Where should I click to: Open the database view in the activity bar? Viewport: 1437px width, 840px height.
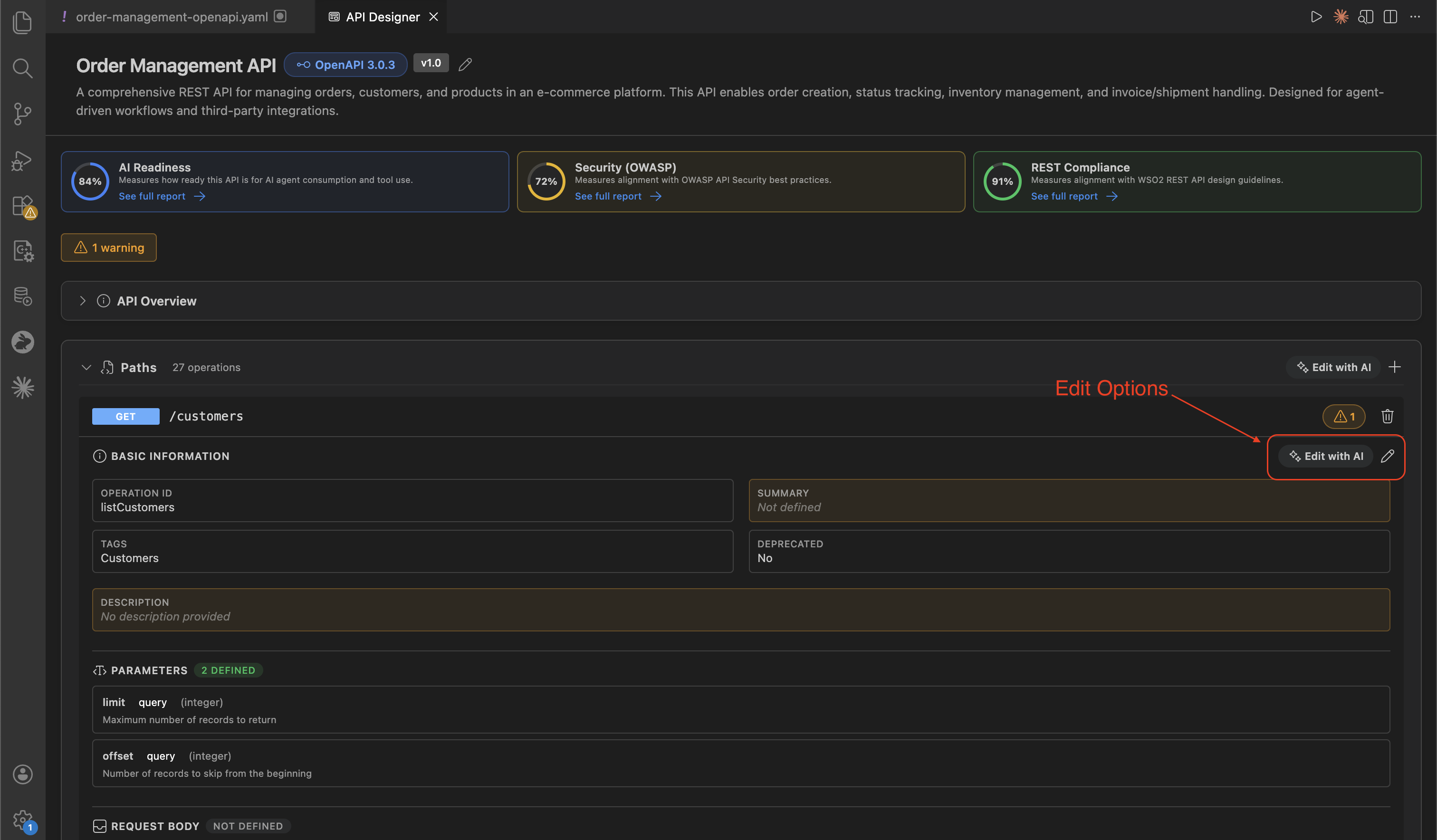click(x=22, y=296)
